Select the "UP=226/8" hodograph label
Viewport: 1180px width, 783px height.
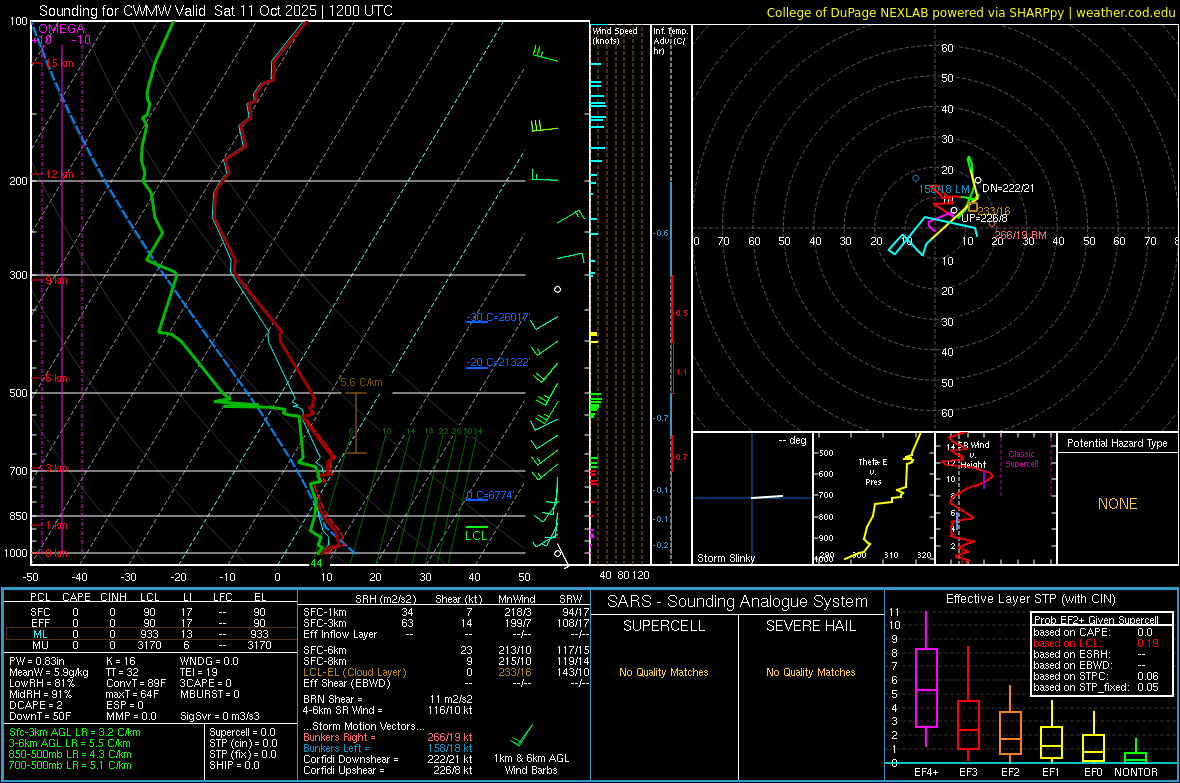[984, 218]
